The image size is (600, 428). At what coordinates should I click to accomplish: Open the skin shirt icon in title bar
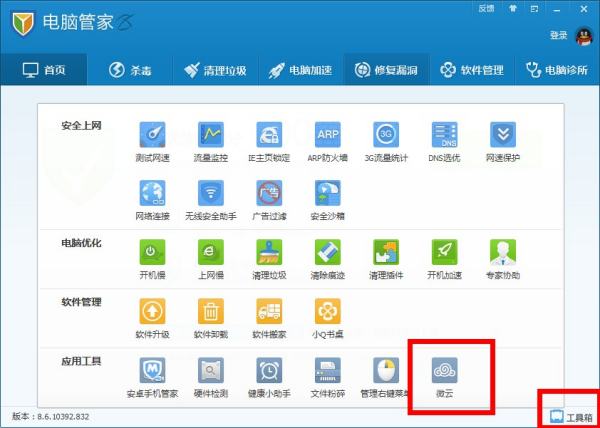click(513, 9)
